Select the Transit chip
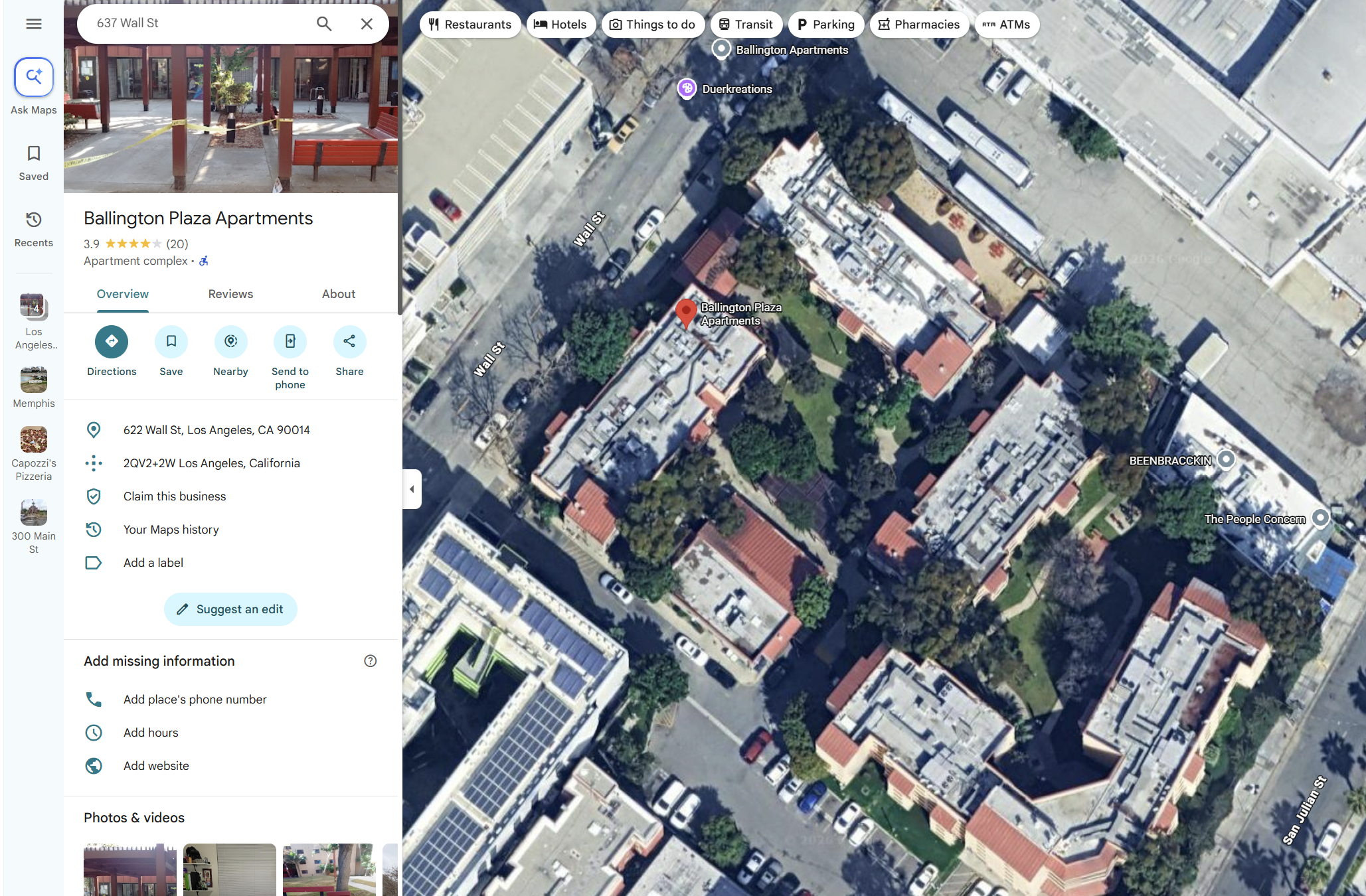The height and width of the screenshot is (896, 1366). click(x=746, y=25)
